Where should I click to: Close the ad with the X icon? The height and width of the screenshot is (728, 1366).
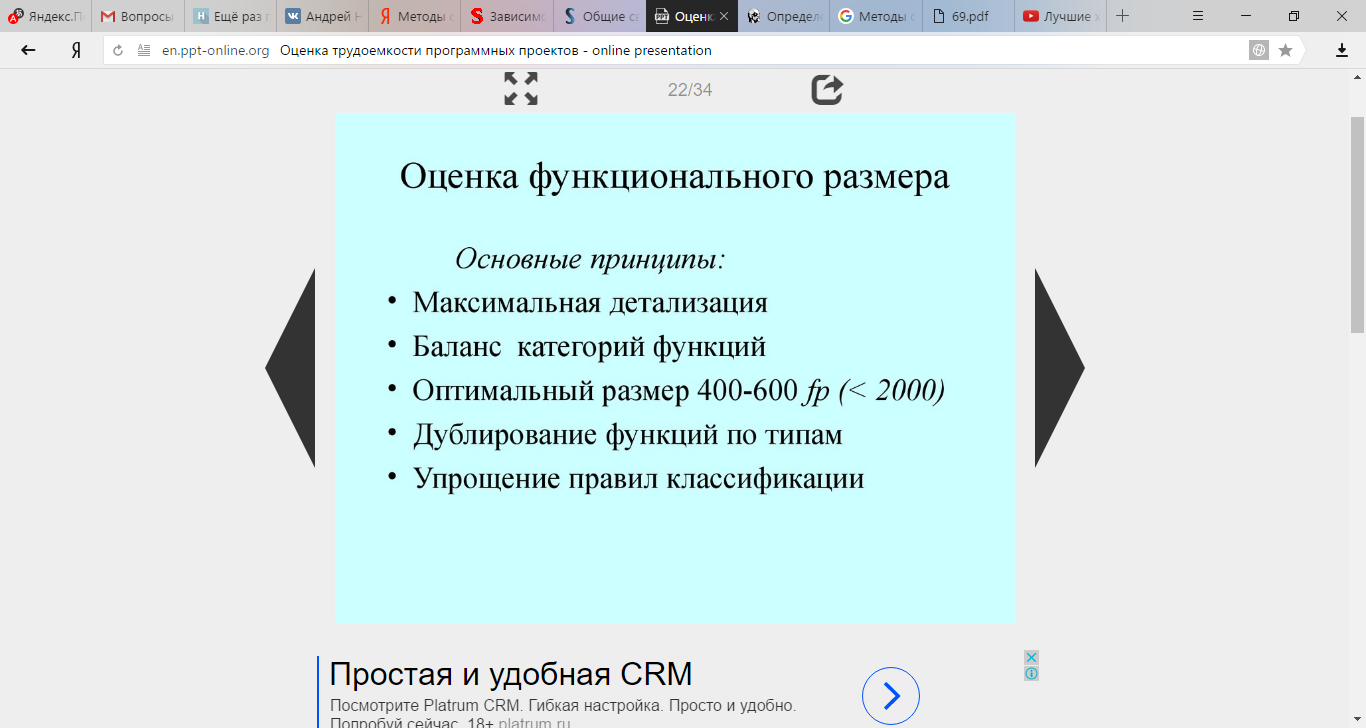click(1031, 657)
